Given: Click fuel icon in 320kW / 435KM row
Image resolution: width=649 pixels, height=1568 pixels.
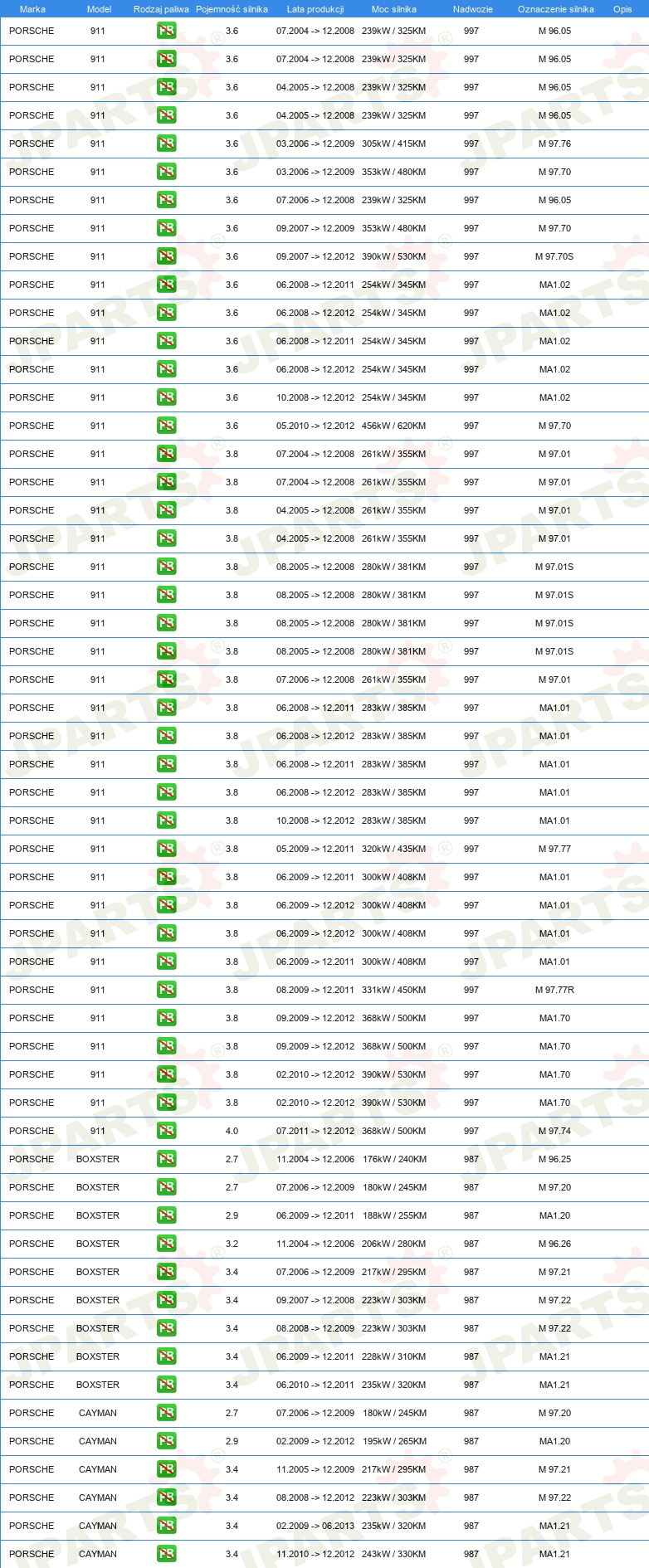Looking at the screenshot, I should [x=166, y=849].
